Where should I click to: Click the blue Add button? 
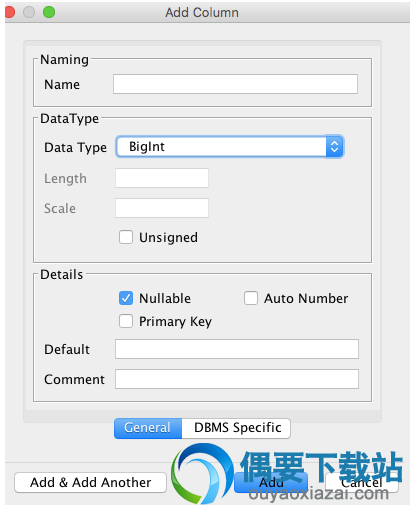(x=271, y=482)
